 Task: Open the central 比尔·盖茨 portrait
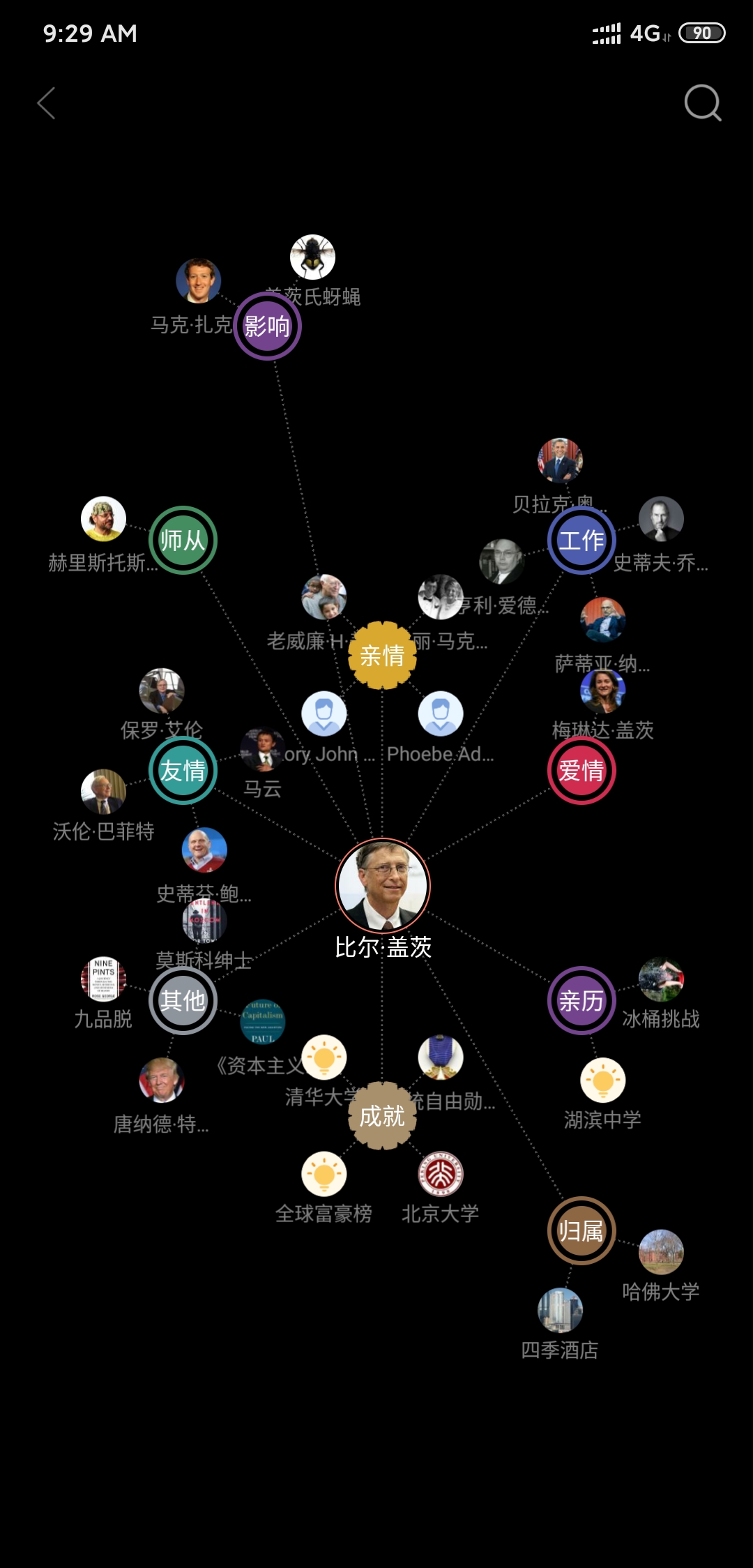tap(383, 885)
